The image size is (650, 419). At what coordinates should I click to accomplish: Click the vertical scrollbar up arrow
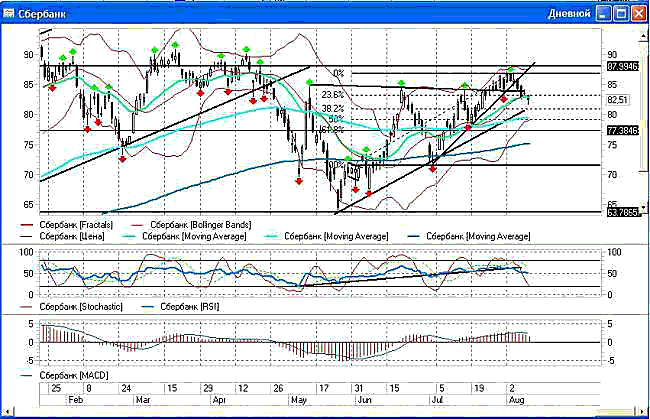(643, 36)
